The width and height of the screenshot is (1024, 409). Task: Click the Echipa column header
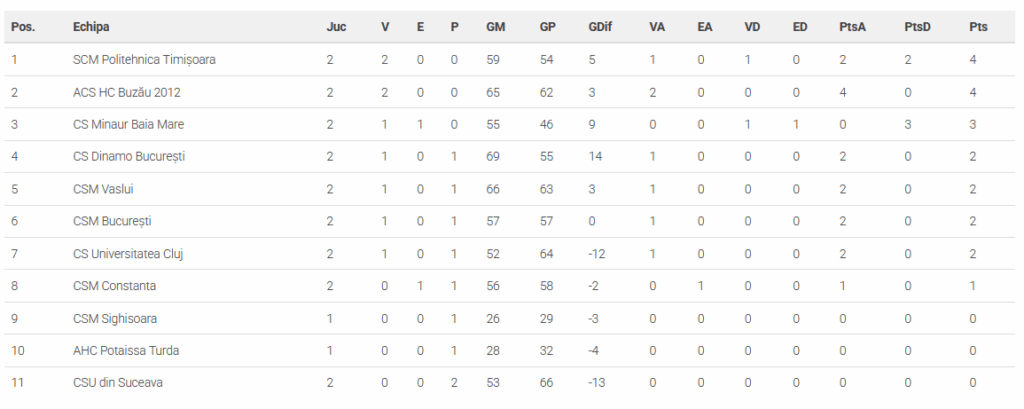pos(91,27)
